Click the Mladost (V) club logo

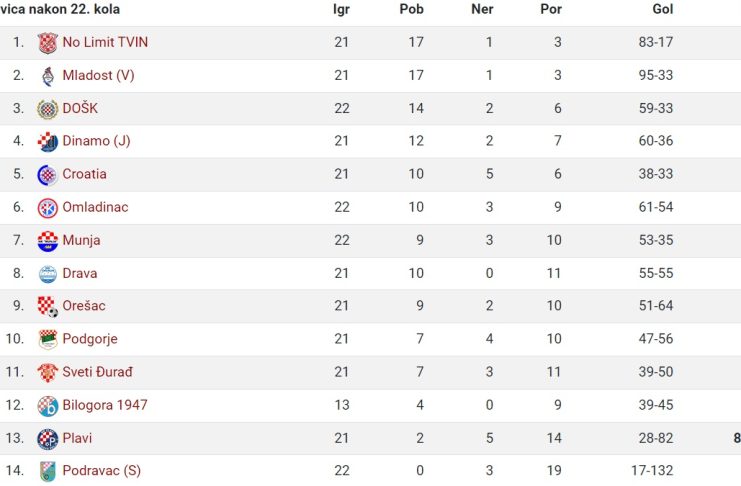[48, 76]
